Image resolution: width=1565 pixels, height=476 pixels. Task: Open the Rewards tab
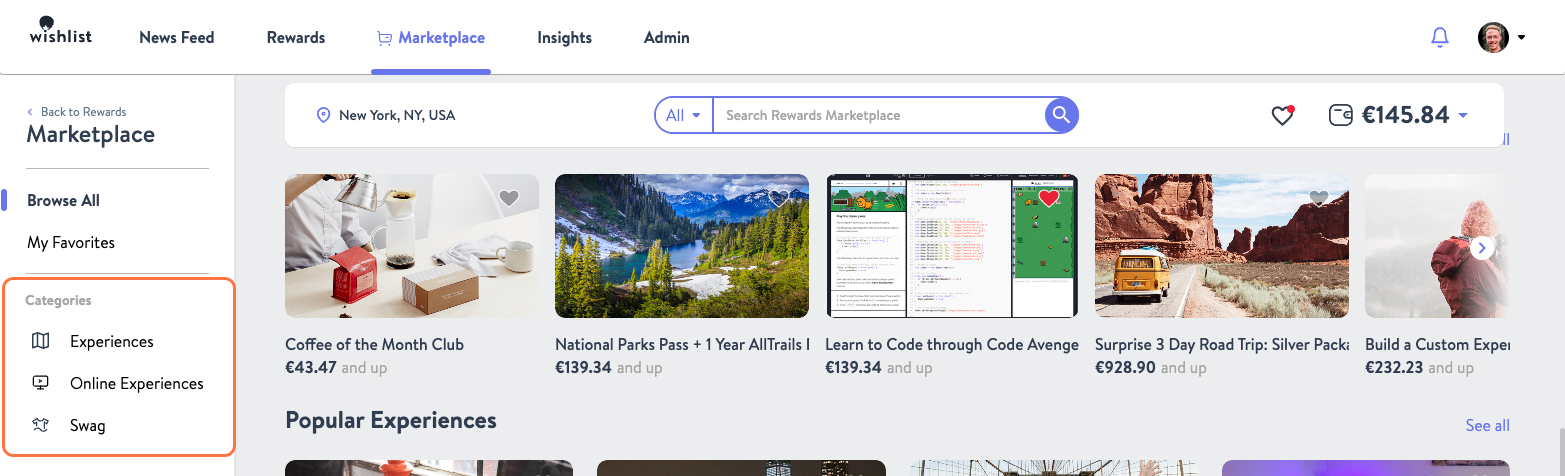tap(296, 38)
